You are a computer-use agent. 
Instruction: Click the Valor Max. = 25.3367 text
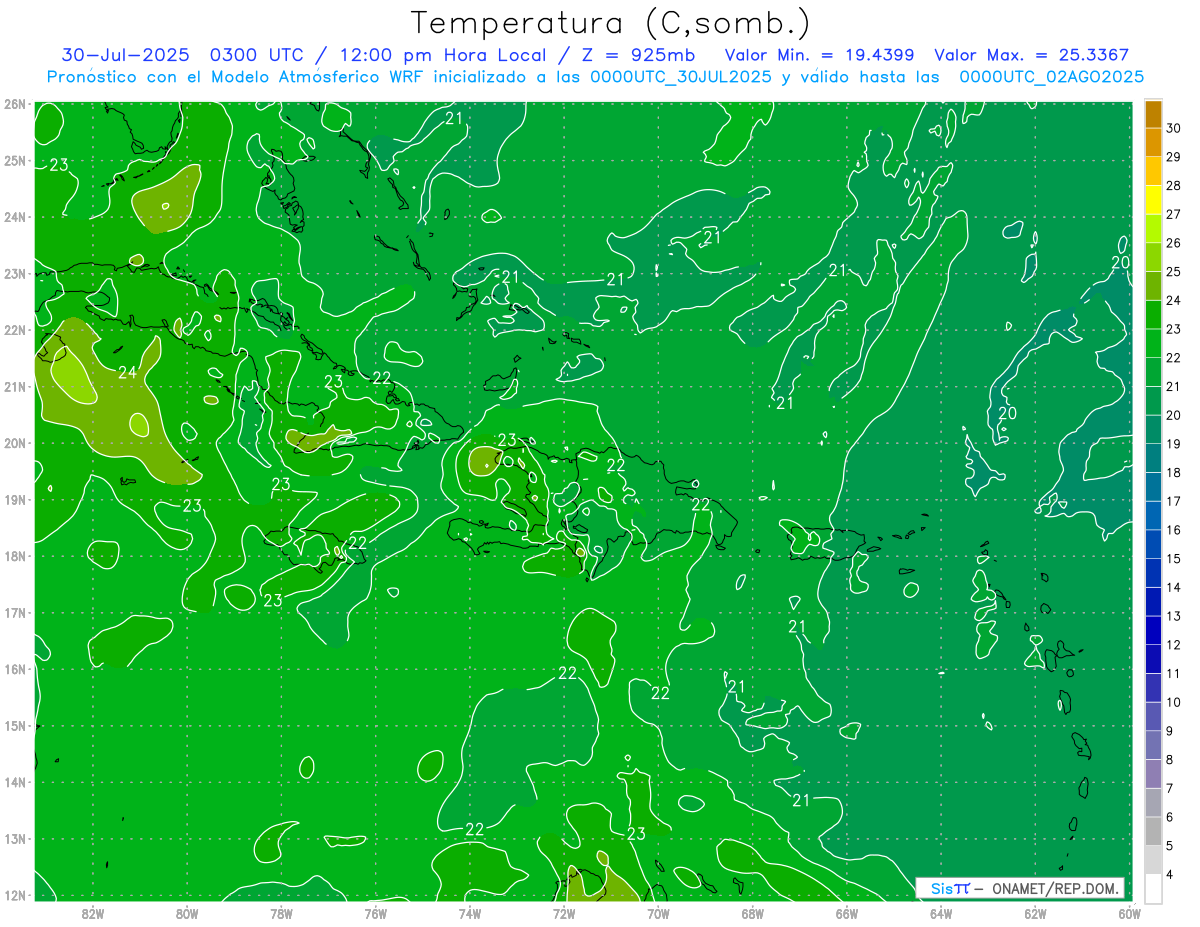(x=1032, y=55)
